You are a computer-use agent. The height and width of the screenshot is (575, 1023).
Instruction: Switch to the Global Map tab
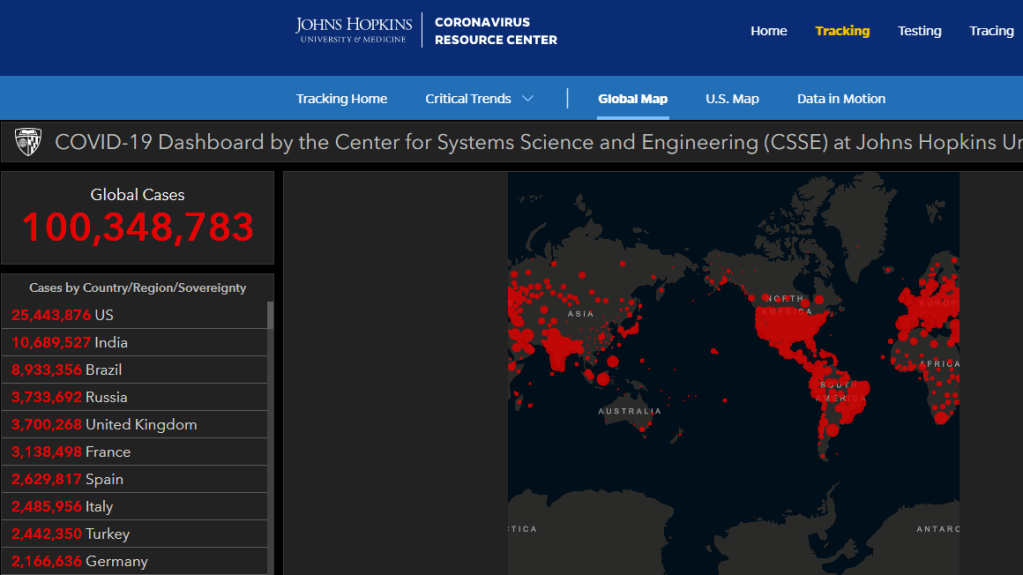pyautogui.click(x=632, y=99)
